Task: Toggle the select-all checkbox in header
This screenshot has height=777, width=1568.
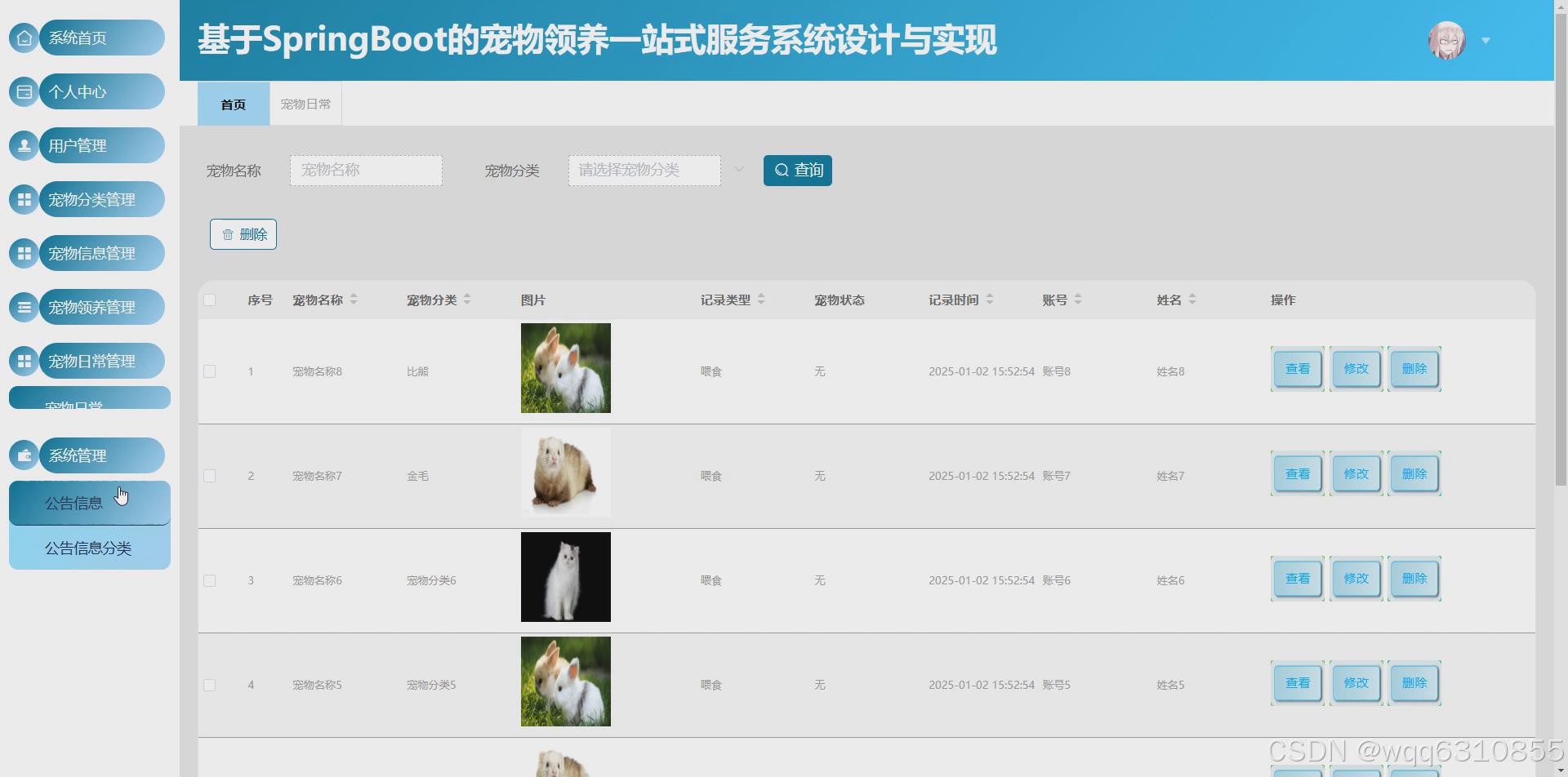Action: 210,300
